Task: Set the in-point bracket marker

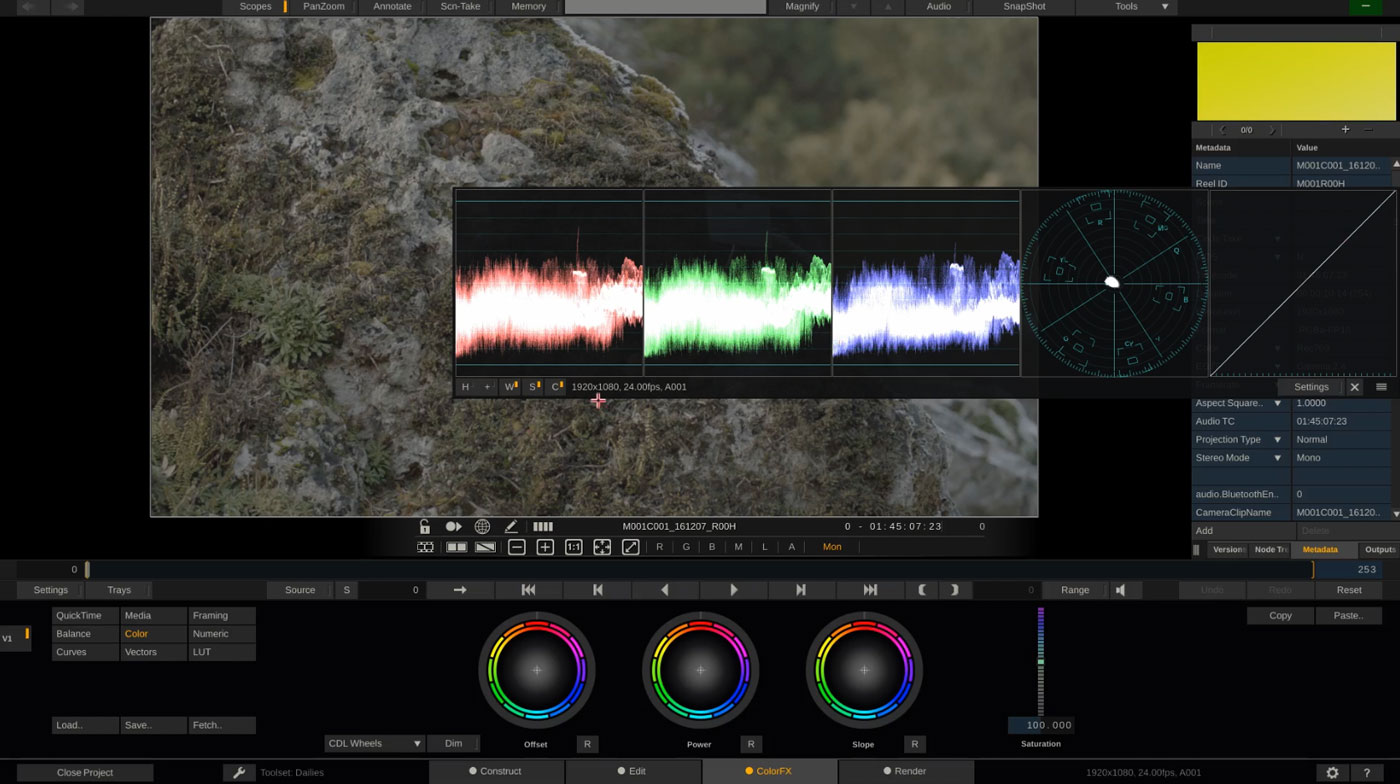Action: tap(922, 590)
